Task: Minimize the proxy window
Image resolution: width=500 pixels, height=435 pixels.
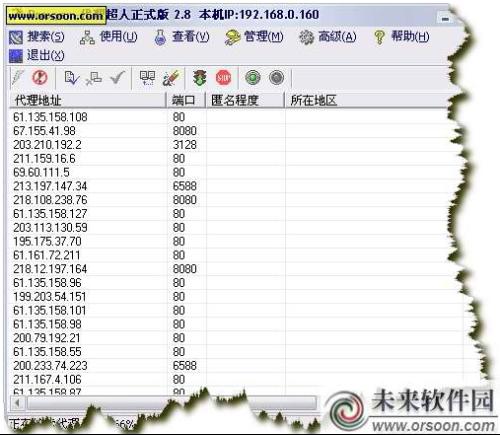Action: point(445,19)
